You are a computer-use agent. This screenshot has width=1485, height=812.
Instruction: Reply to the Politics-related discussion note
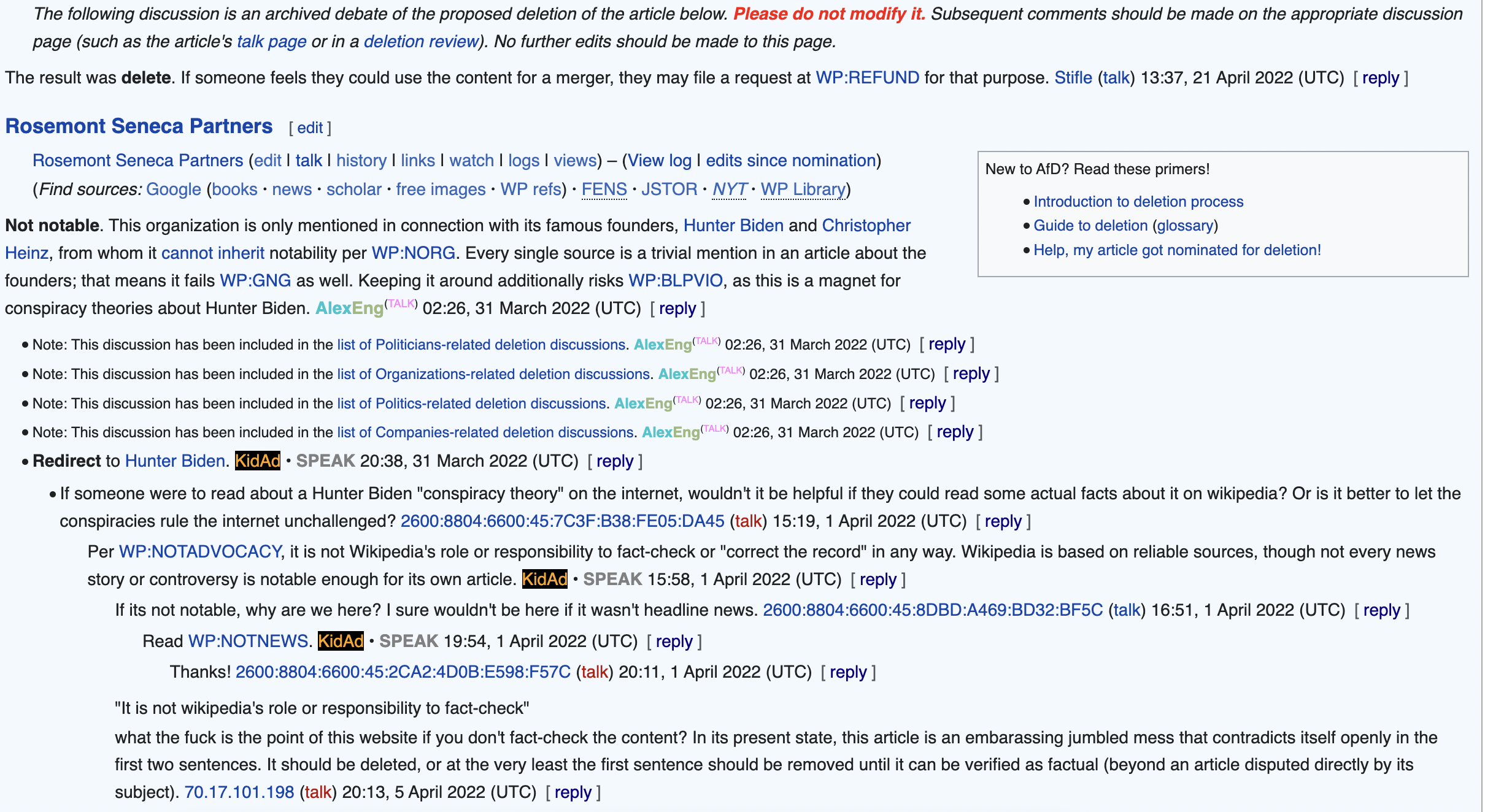(927, 404)
